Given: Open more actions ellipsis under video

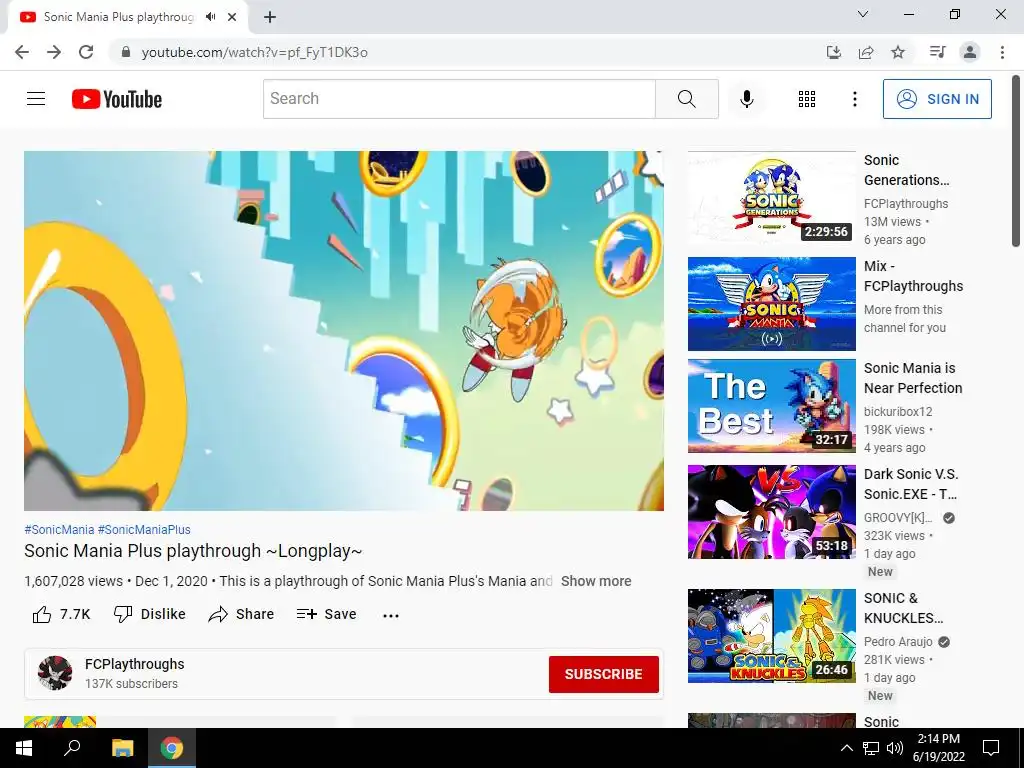Looking at the screenshot, I should point(391,615).
